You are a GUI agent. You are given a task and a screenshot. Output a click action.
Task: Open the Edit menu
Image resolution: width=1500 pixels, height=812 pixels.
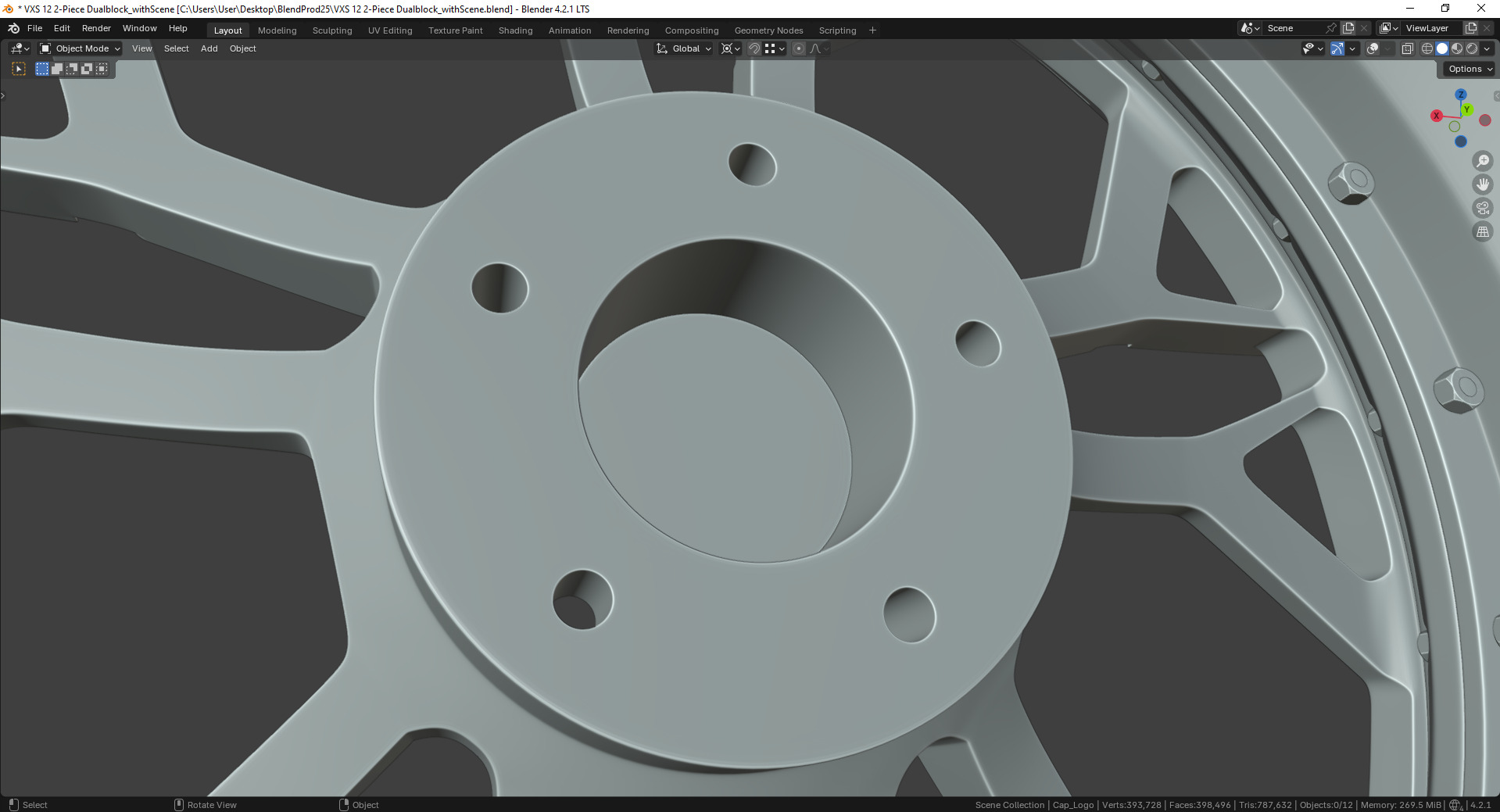(x=62, y=28)
